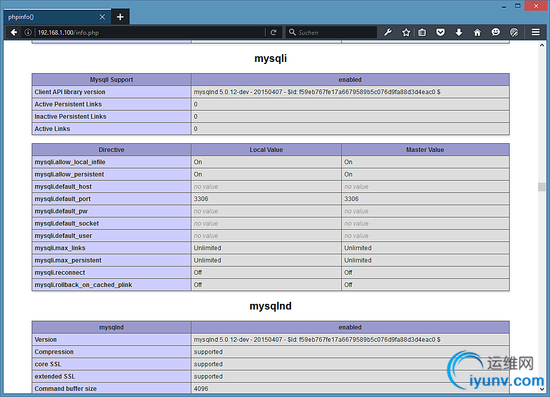This screenshot has width=550, height=397.
Task: Click the Compression row label
Action: 54,352
